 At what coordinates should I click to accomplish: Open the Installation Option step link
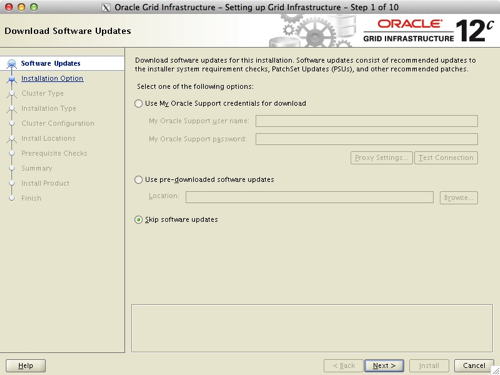coord(52,78)
